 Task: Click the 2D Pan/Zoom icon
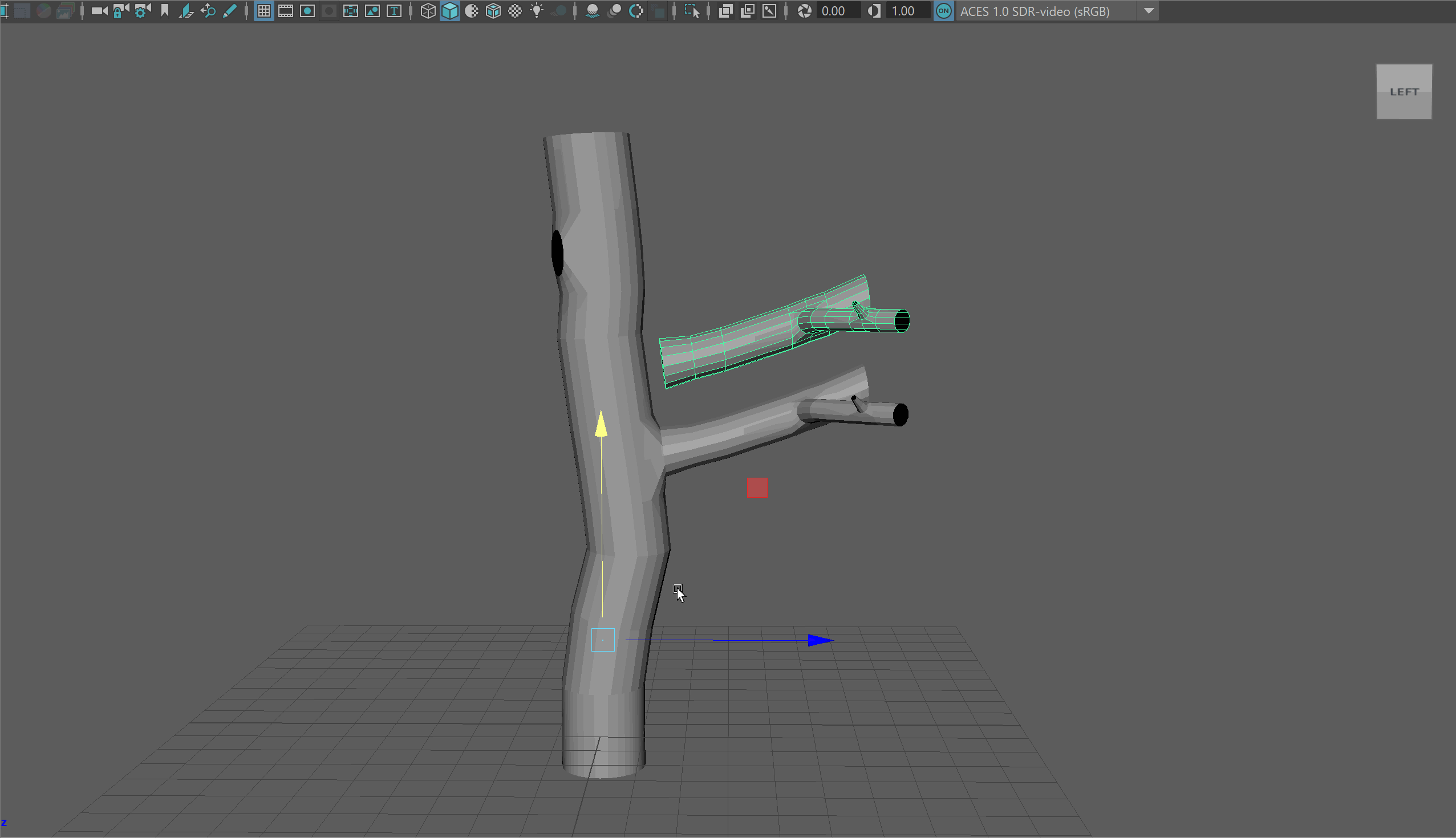[208, 11]
